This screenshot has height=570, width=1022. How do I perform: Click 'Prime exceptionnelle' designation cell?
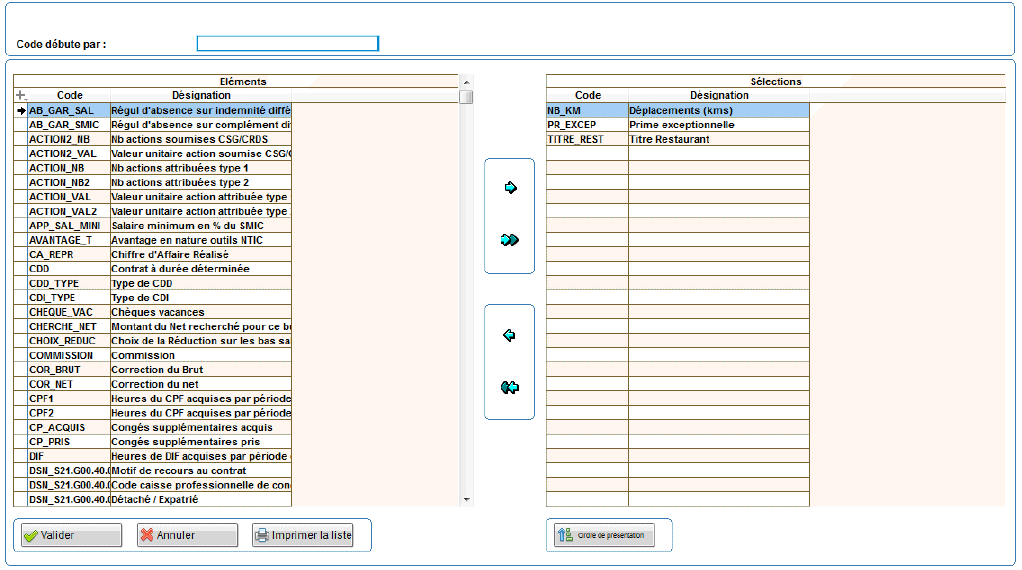point(719,125)
